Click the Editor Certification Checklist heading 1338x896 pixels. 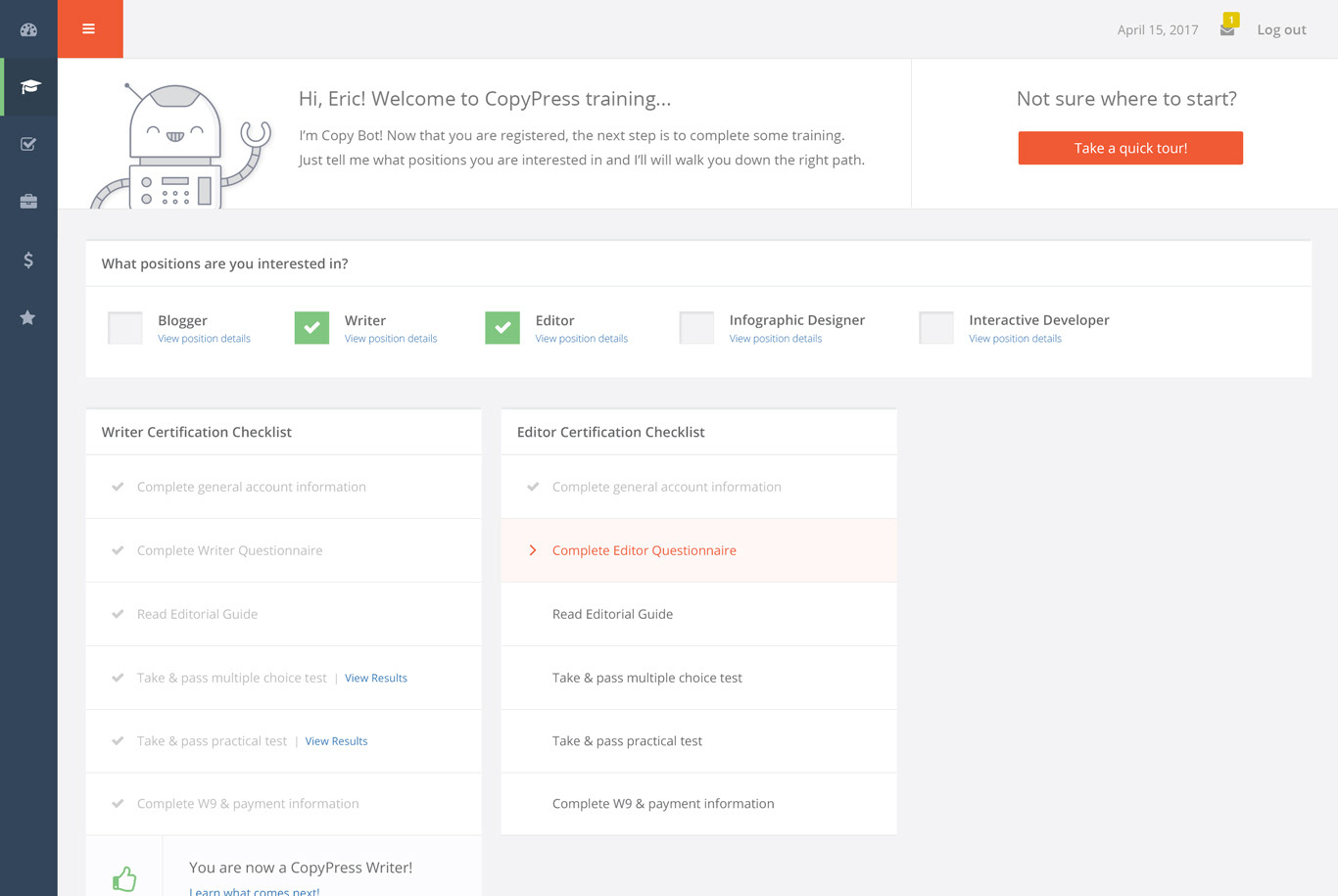click(611, 432)
